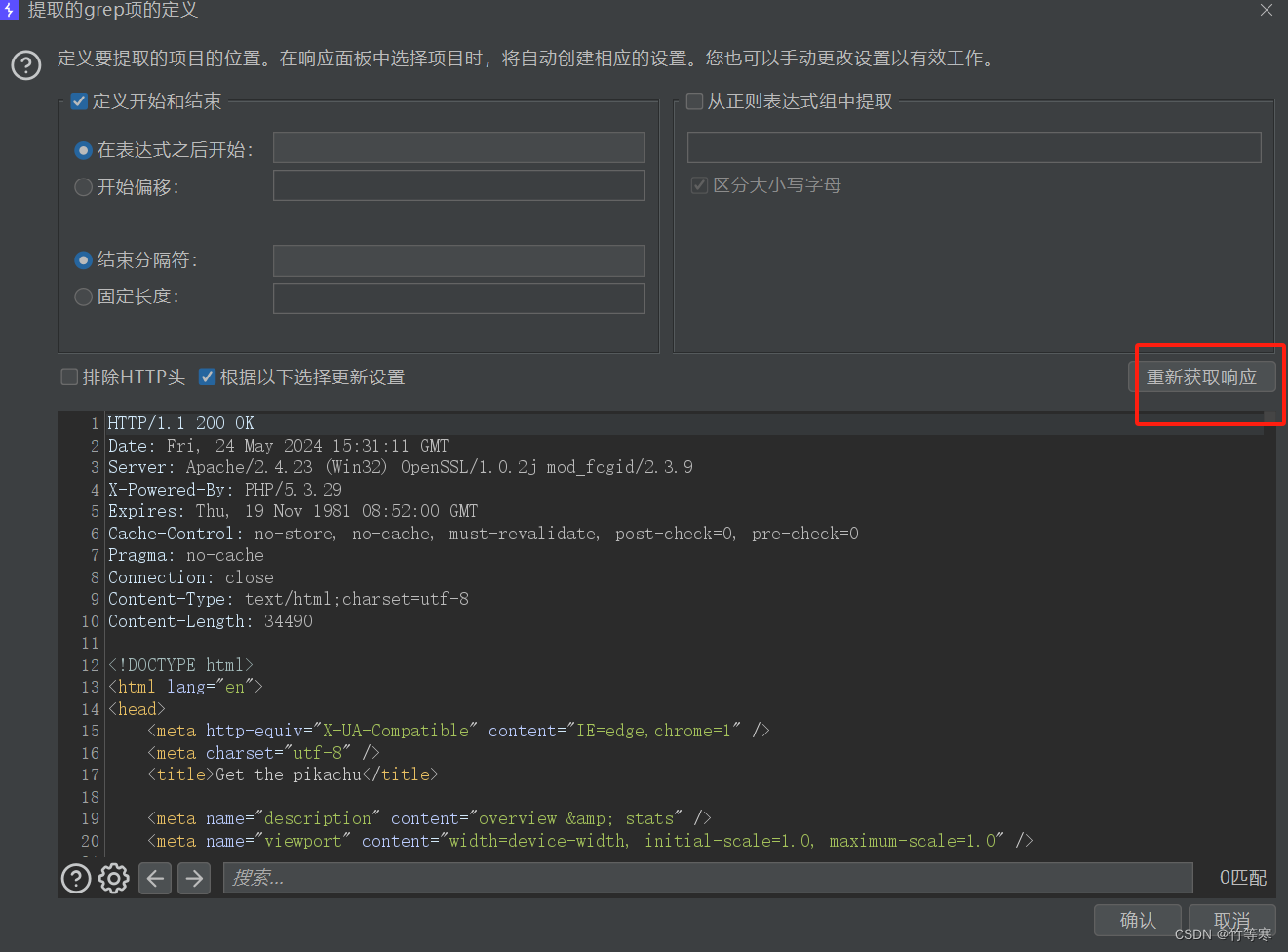Open the search help icon beside the gear

coord(76,879)
